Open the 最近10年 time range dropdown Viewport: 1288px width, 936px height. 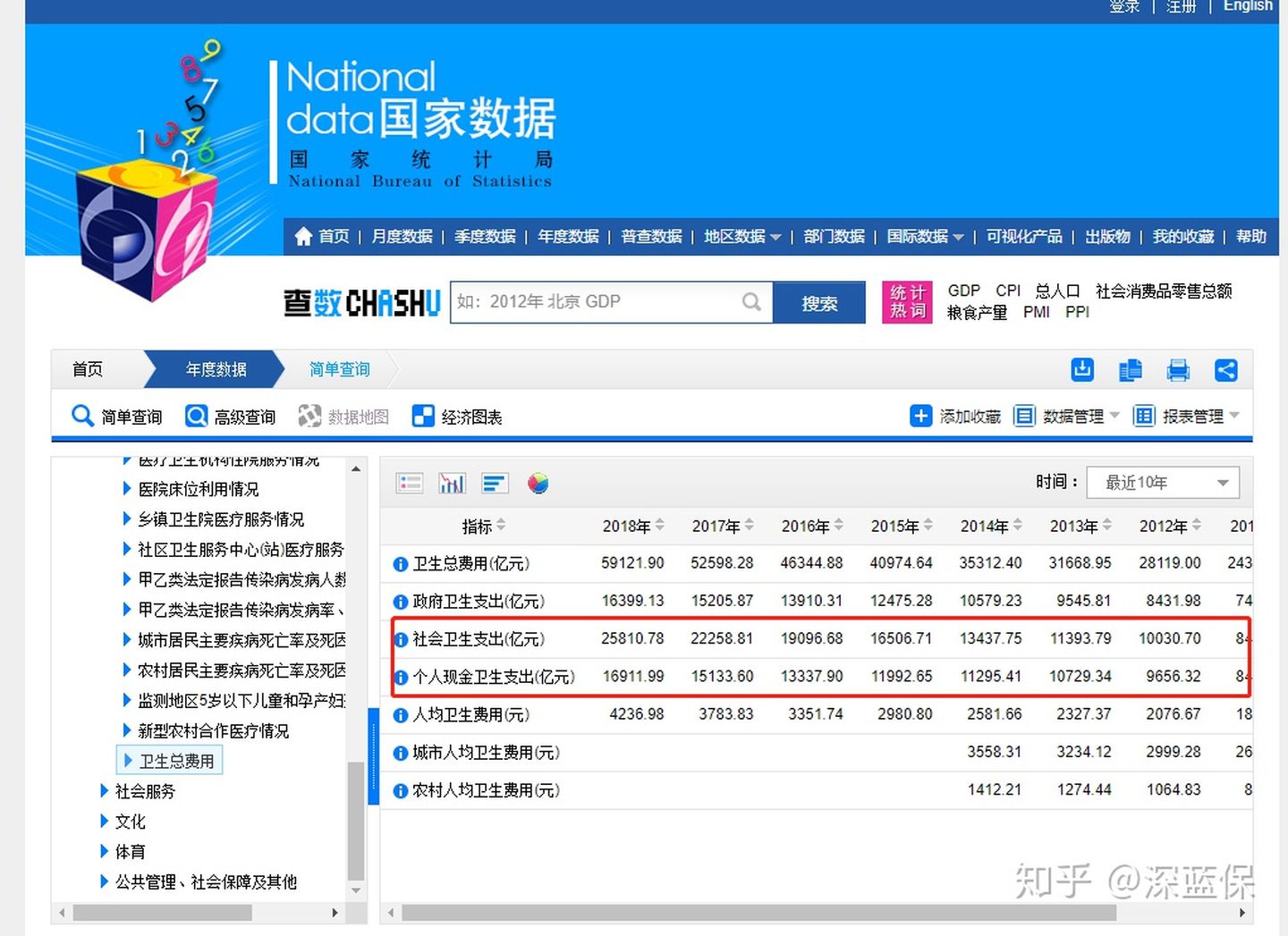coord(1163,482)
